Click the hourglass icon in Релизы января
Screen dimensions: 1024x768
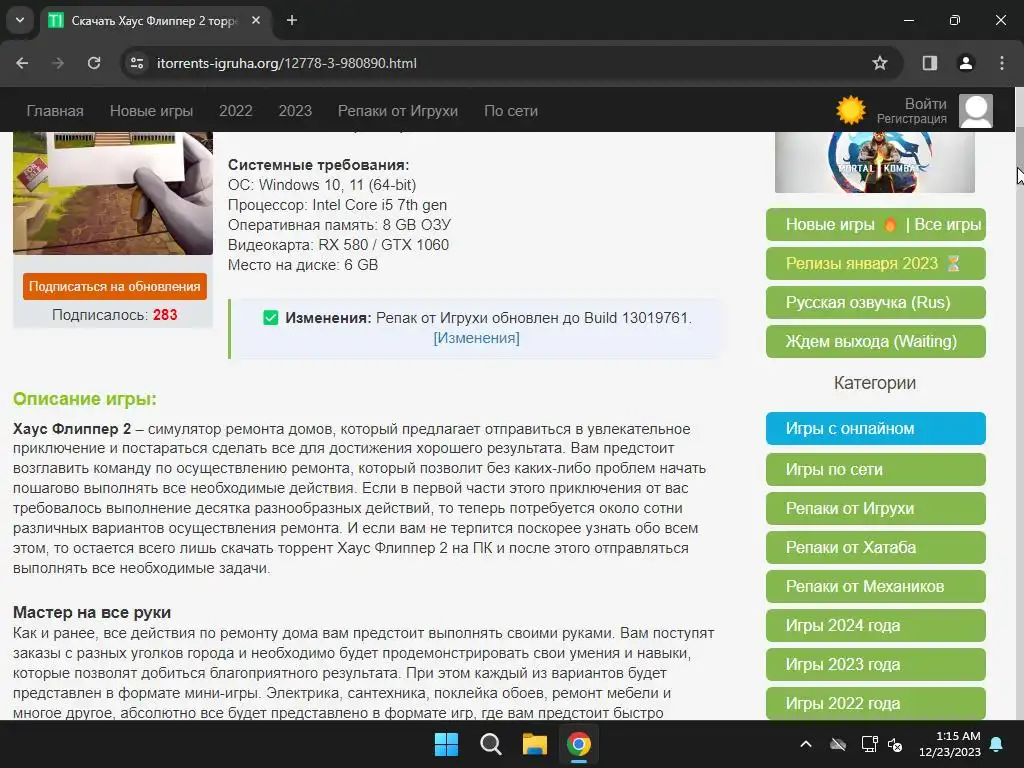tap(953, 263)
